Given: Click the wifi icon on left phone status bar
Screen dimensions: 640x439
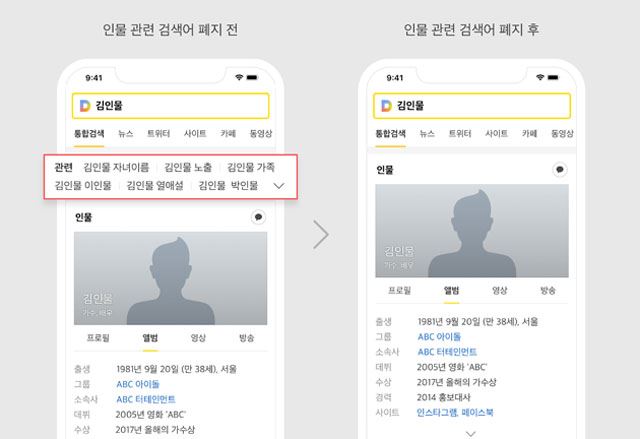Looking at the screenshot, I should click(x=239, y=77).
